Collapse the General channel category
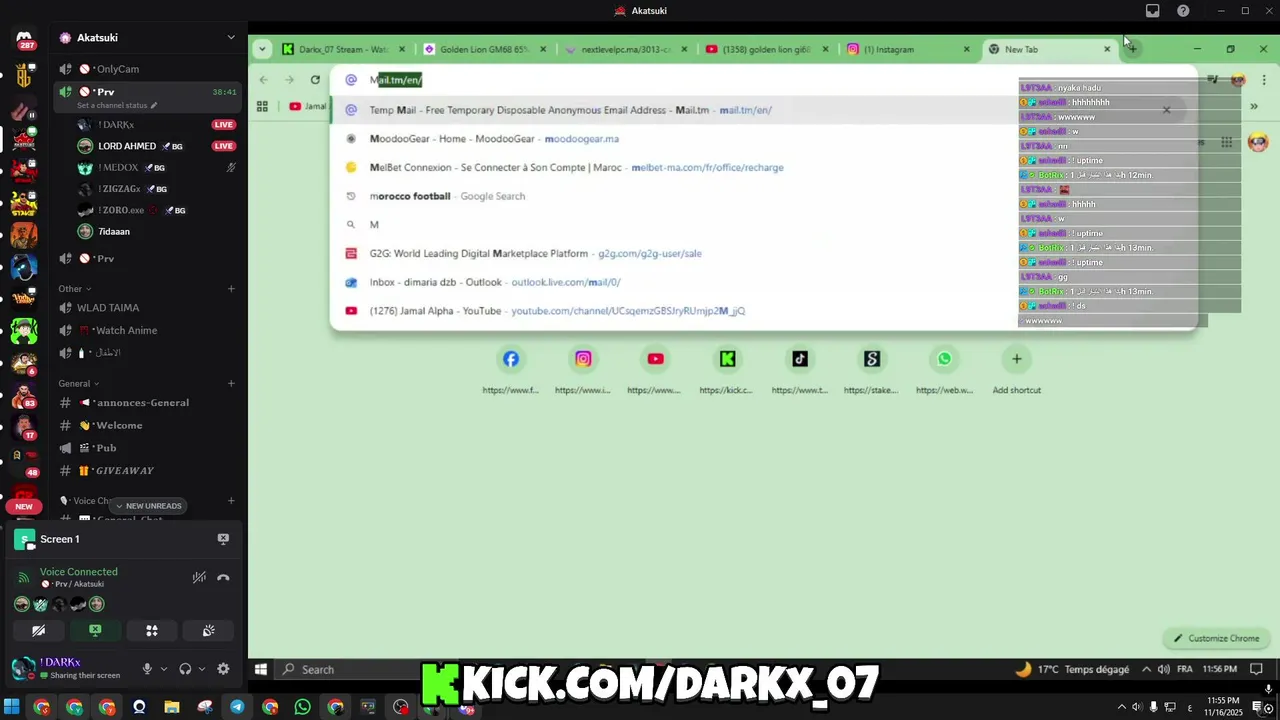Image resolution: width=1280 pixels, height=720 pixels. coord(79,383)
